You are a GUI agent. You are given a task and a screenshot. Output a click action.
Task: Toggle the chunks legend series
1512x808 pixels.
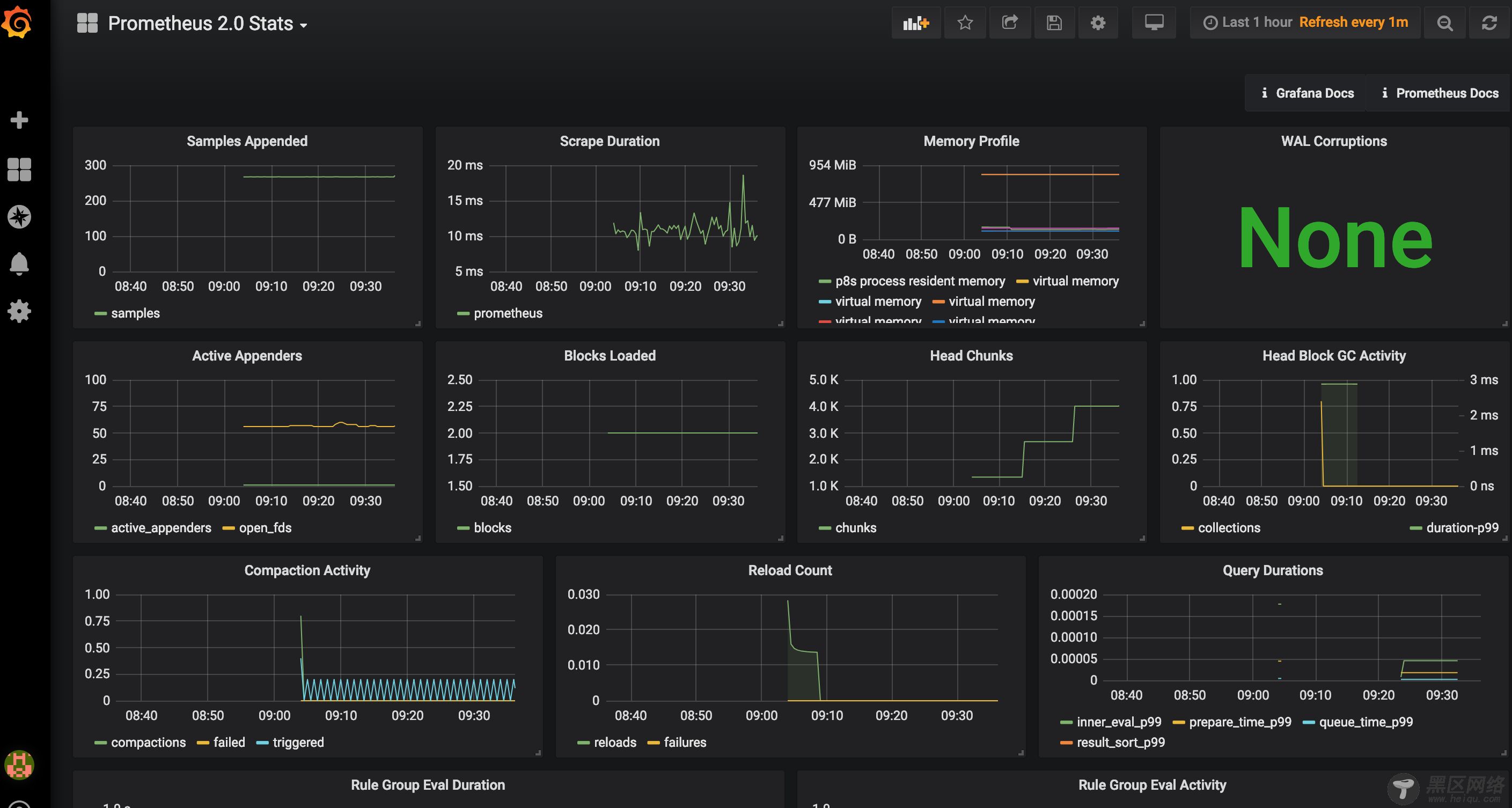(856, 528)
